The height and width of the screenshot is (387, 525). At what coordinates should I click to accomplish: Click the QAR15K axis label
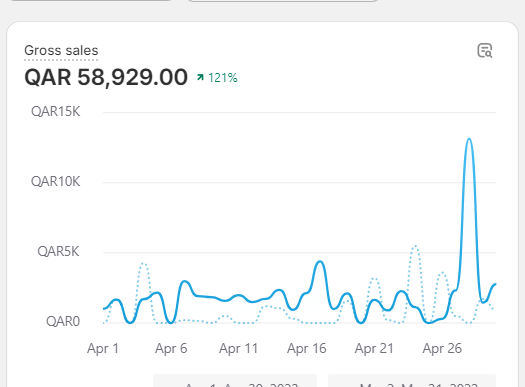[x=56, y=111]
